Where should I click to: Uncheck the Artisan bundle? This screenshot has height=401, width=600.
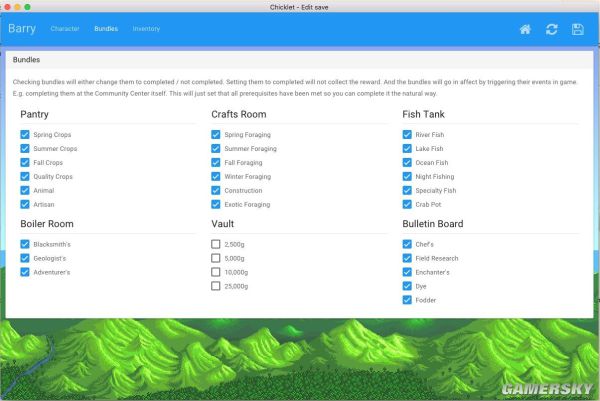pyautogui.click(x=25, y=204)
